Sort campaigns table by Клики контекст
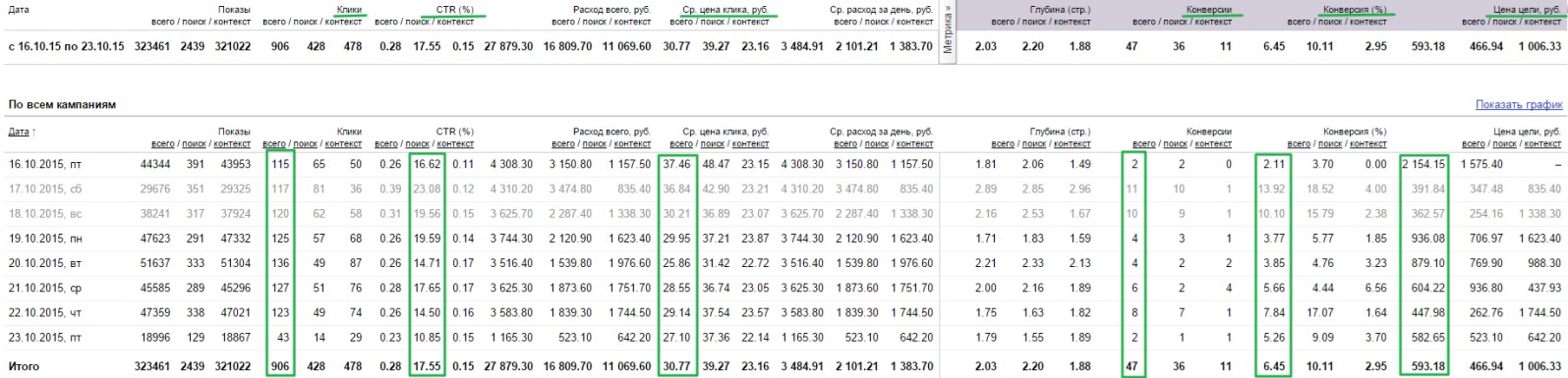Screen dimensions: 1568x378 pos(343,143)
